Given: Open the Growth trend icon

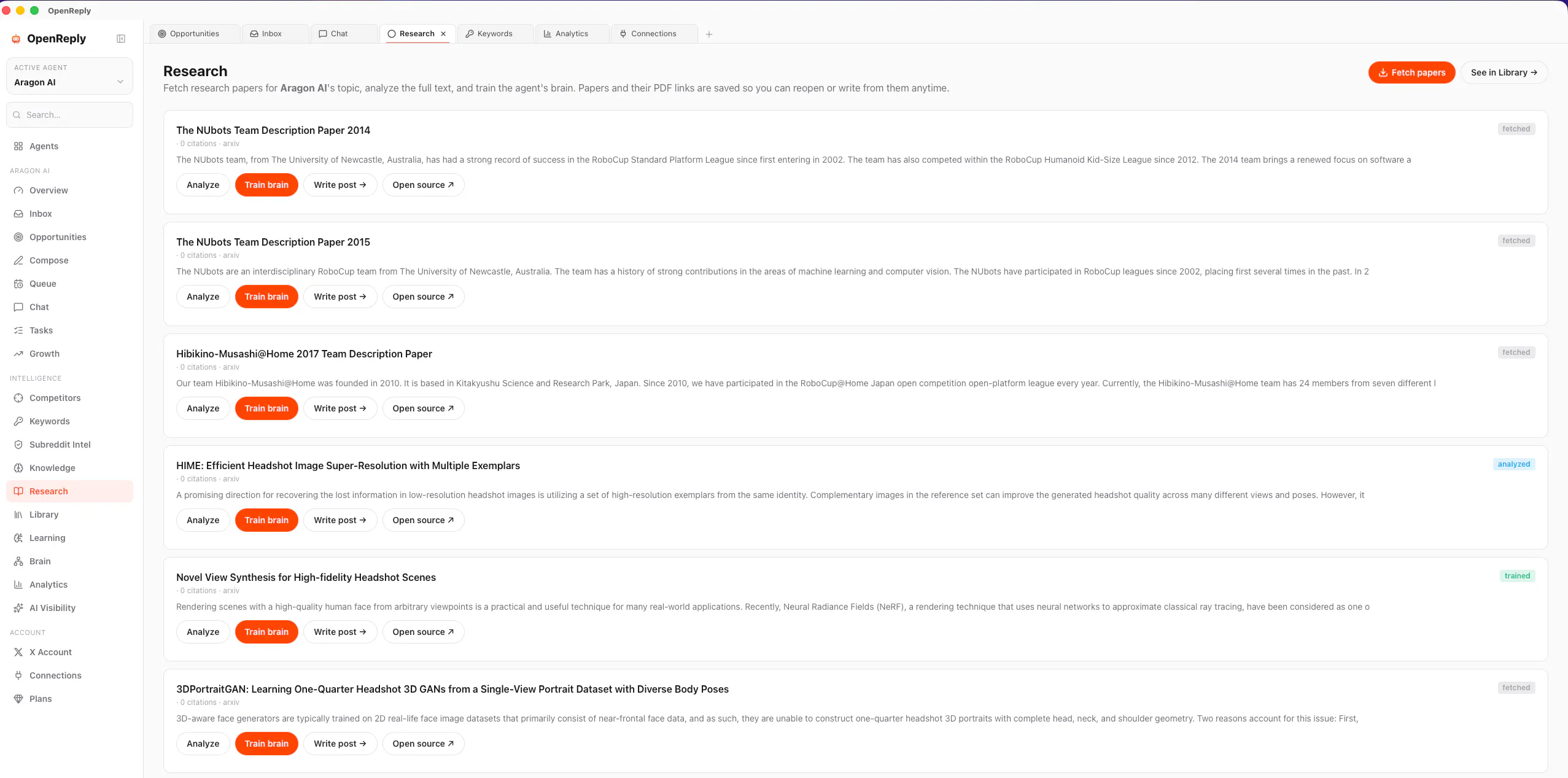Looking at the screenshot, I should click(x=18, y=354).
